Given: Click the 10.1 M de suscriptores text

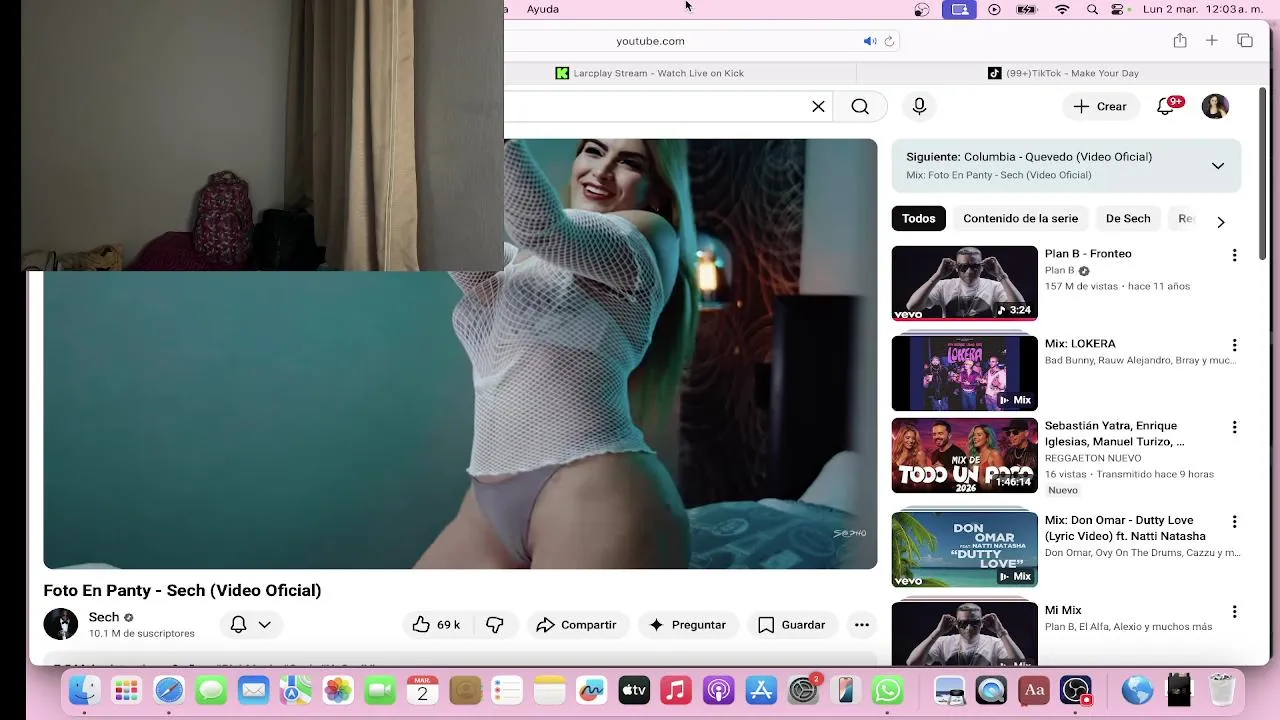Looking at the screenshot, I should point(141,633).
